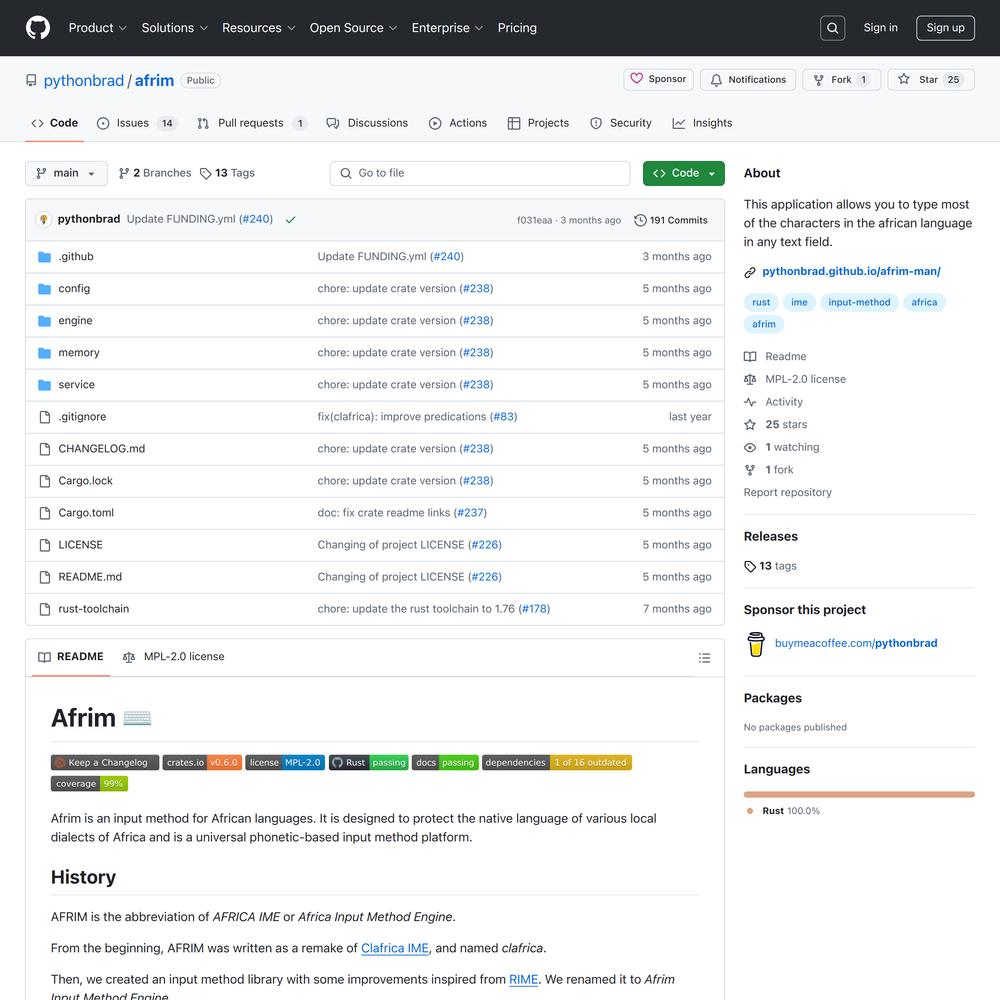Click the Cargo.lock file icon
This screenshot has width=1000, height=1000.
(45, 481)
